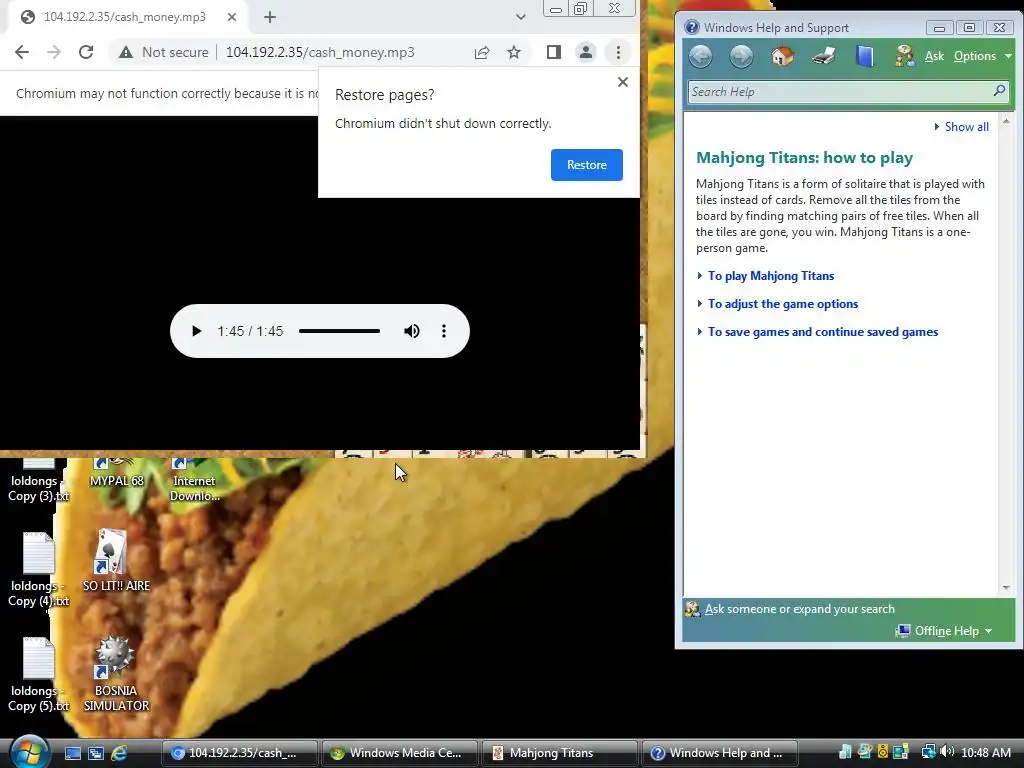Switch to 104.192.2.35/cash taskbar button
The width and height of the screenshot is (1024, 768).
pos(239,753)
